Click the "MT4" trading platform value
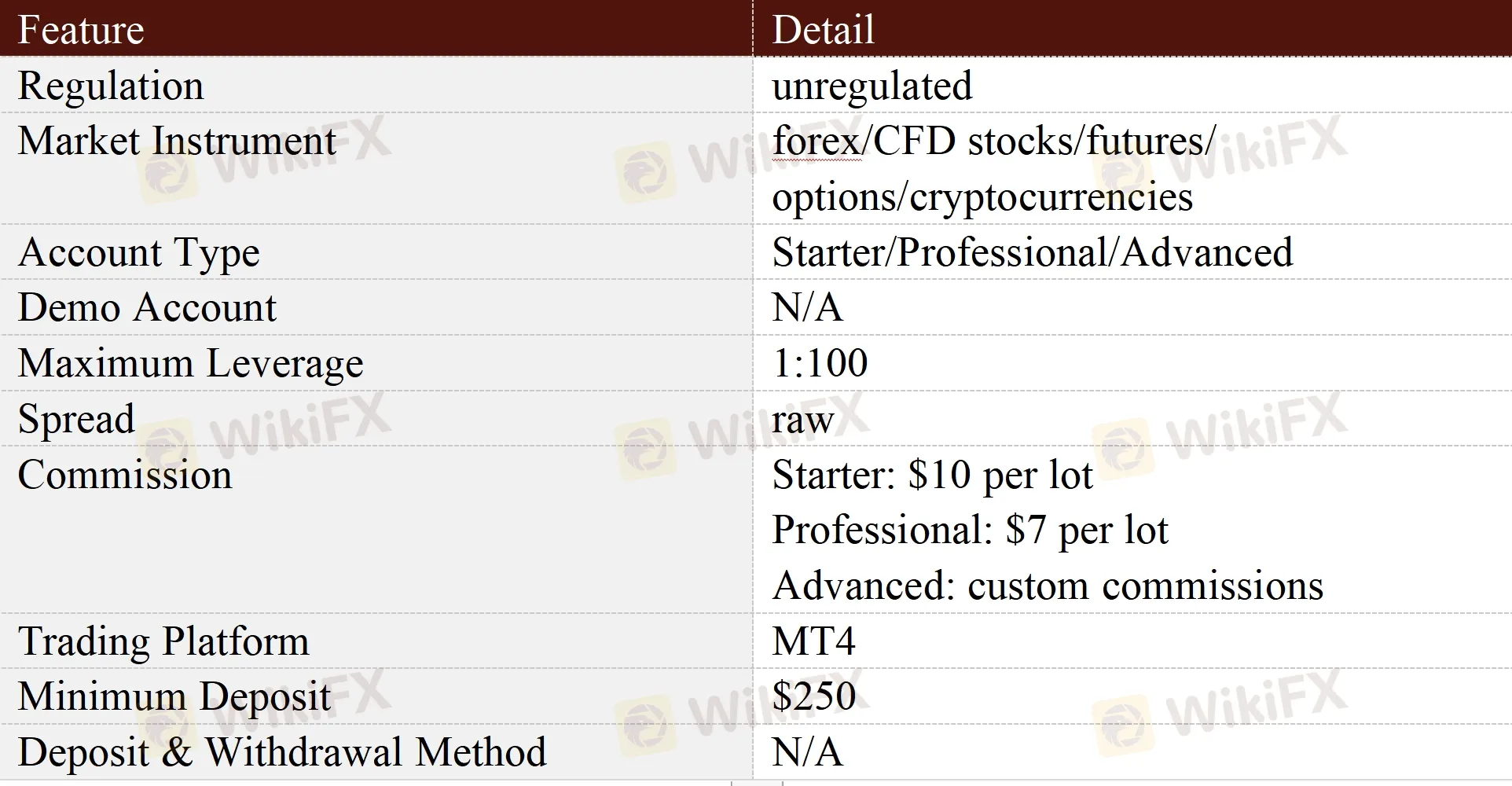Viewport: 1512px width, 786px height. pyautogui.click(x=813, y=641)
